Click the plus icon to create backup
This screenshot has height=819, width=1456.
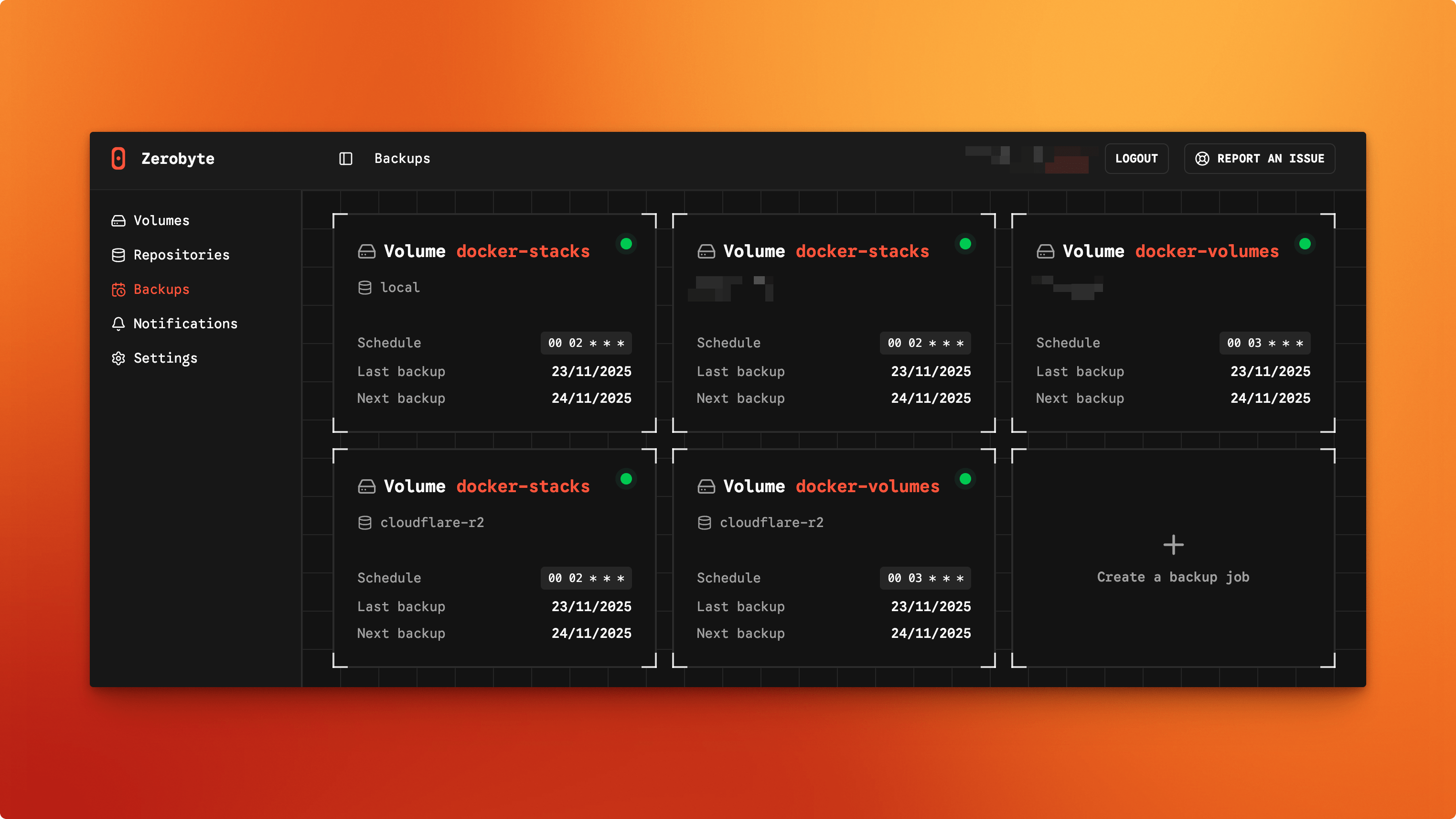pyautogui.click(x=1173, y=544)
